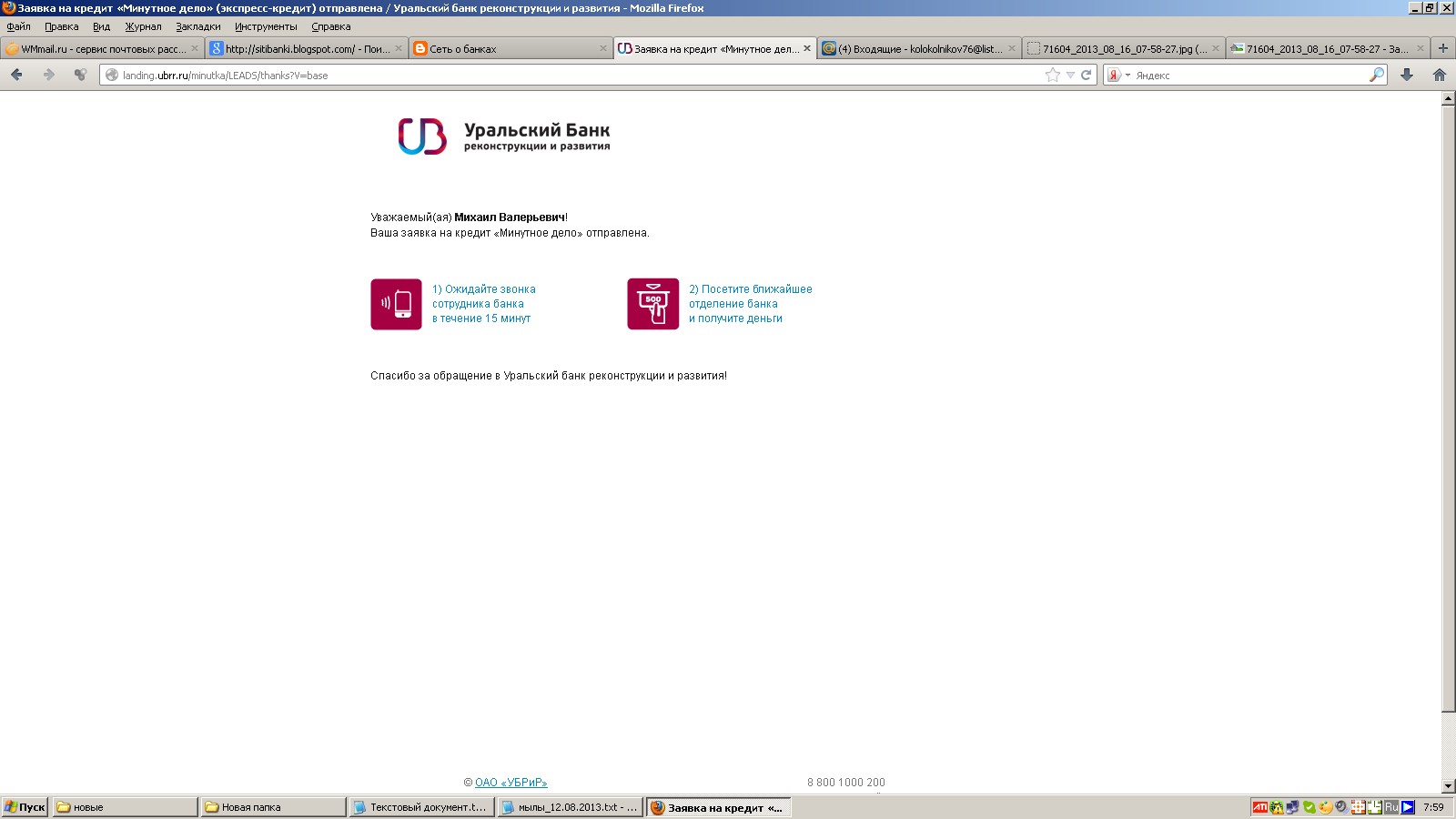The height and width of the screenshot is (819, 1456).
Task: Click the tray clock showing 7:59
Action: click(x=1433, y=807)
